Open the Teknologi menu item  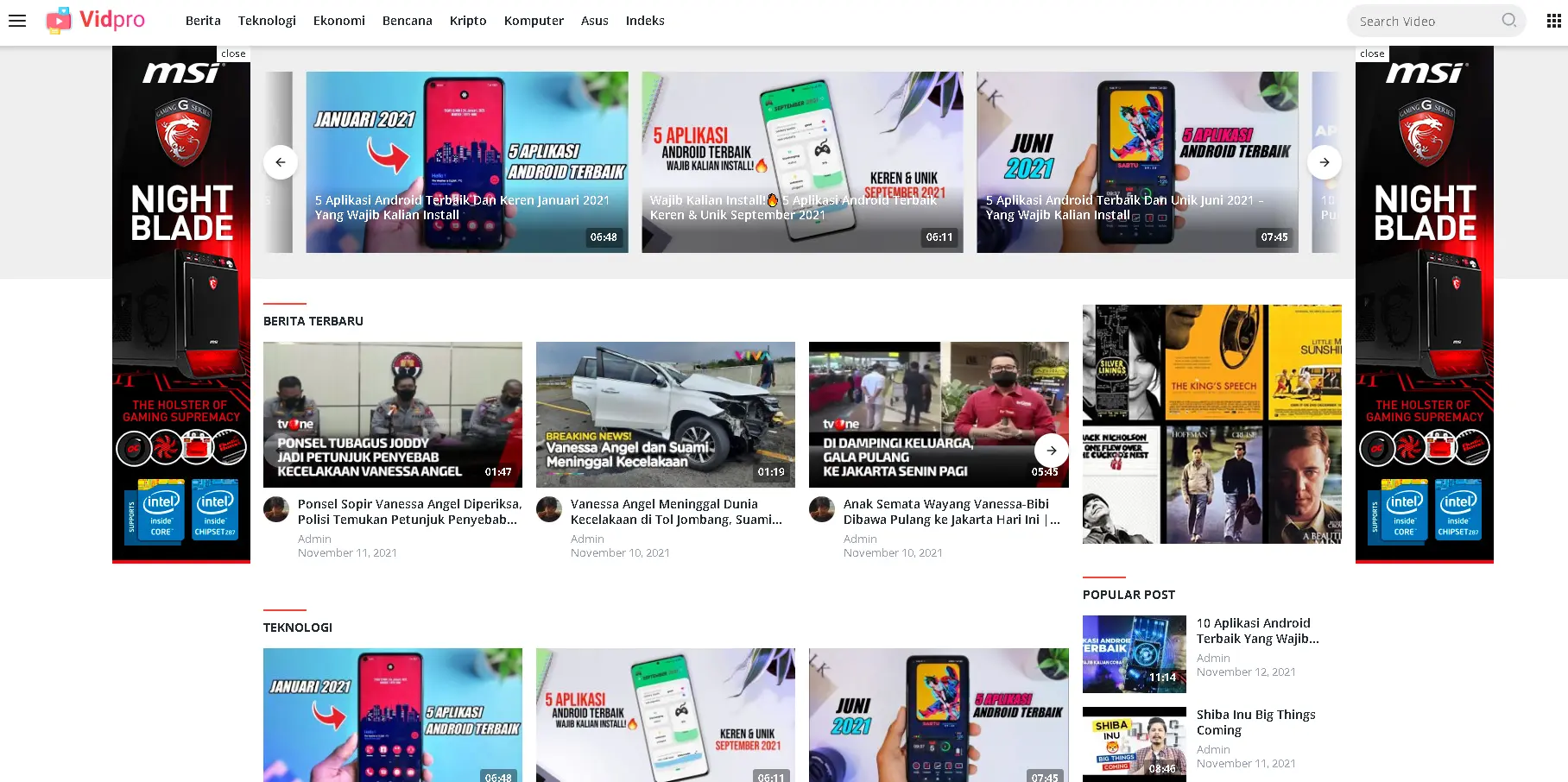[267, 21]
